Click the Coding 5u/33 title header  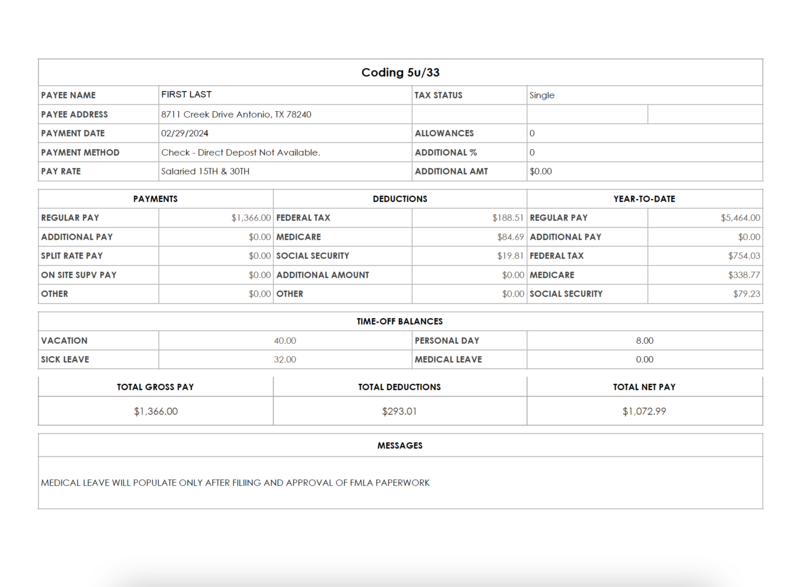pyautogui.click(x=400, y=72)
